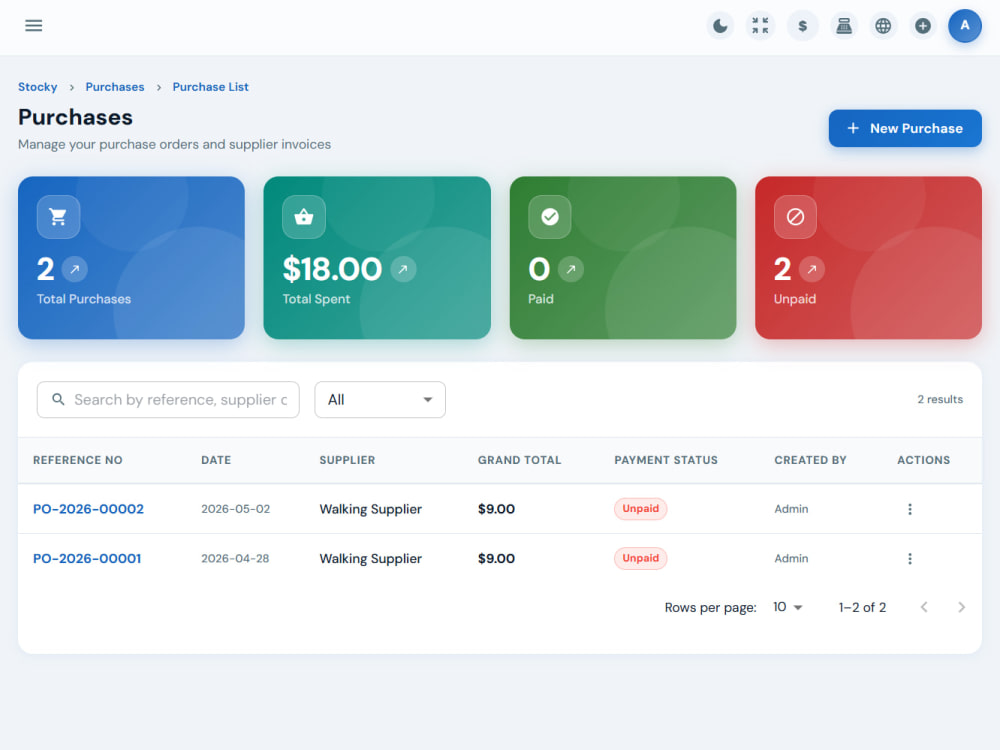Open the user avatar A menu
Viewport: 1000px width, 750px height.
[x=965, y=26]
